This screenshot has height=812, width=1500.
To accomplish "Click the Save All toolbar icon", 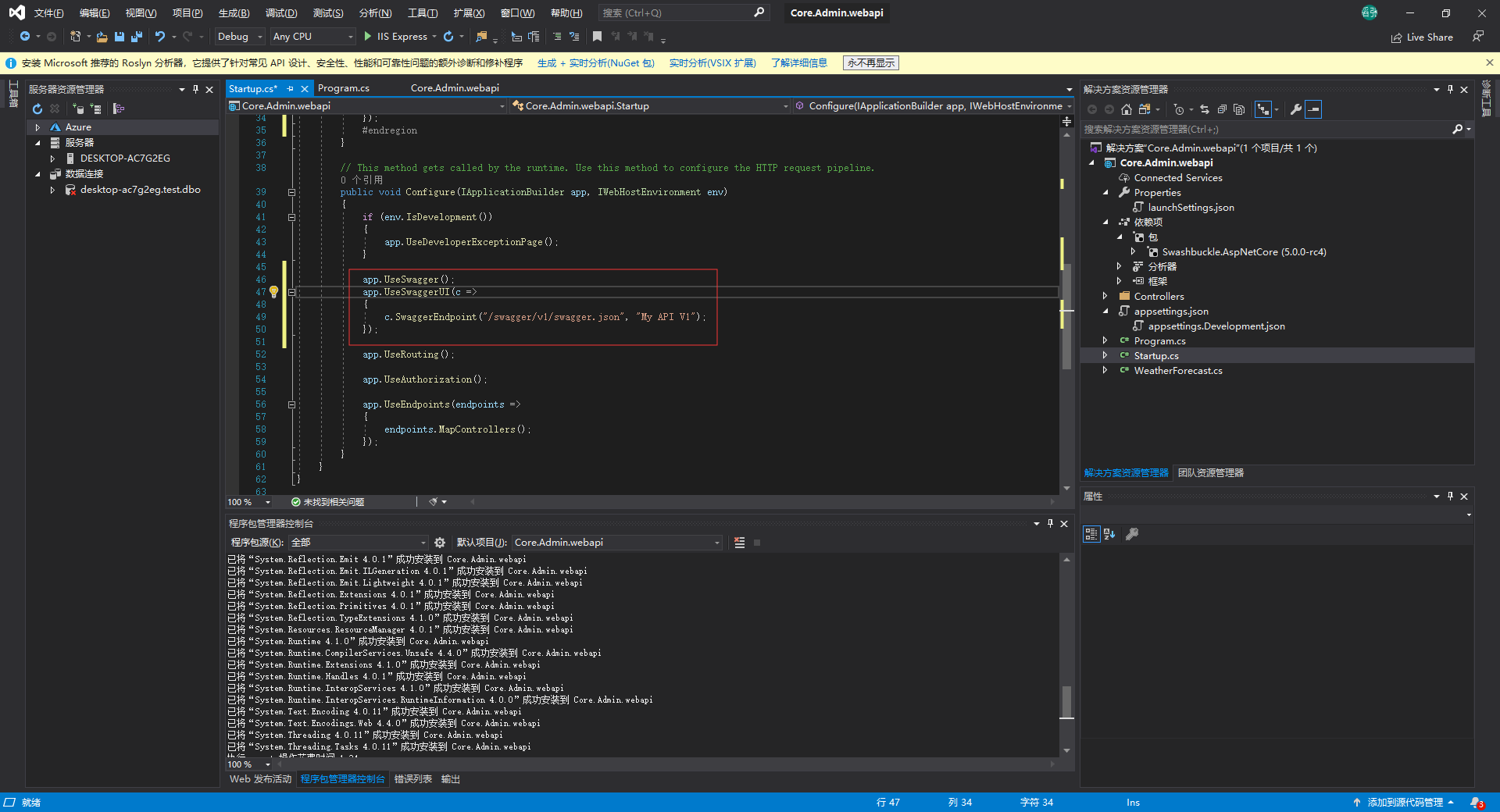I will click(x=137, y=37).
